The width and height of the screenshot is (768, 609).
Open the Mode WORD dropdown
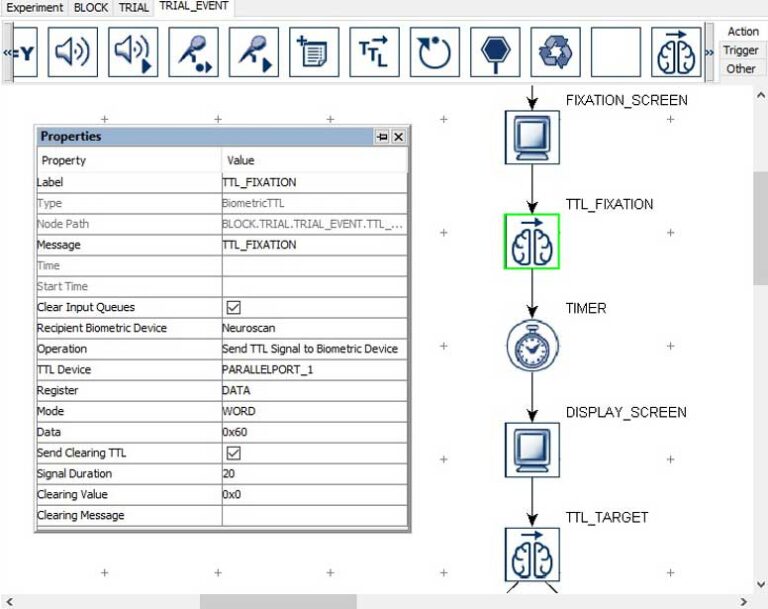tap(314, 412)
